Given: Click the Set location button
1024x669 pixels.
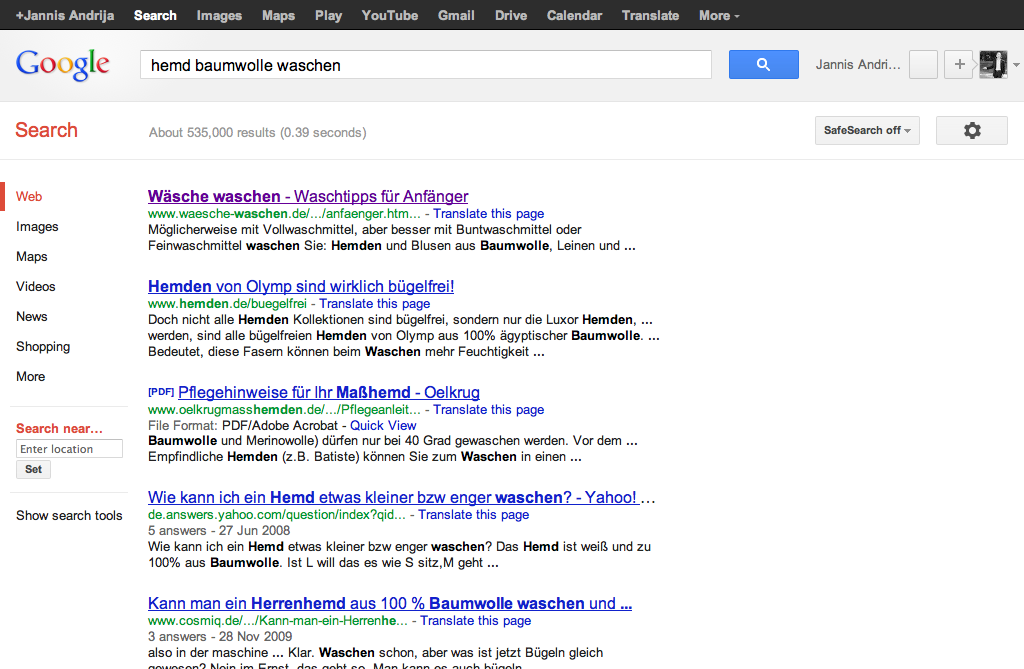Looking at the screenshot, I should coord(33,470).
